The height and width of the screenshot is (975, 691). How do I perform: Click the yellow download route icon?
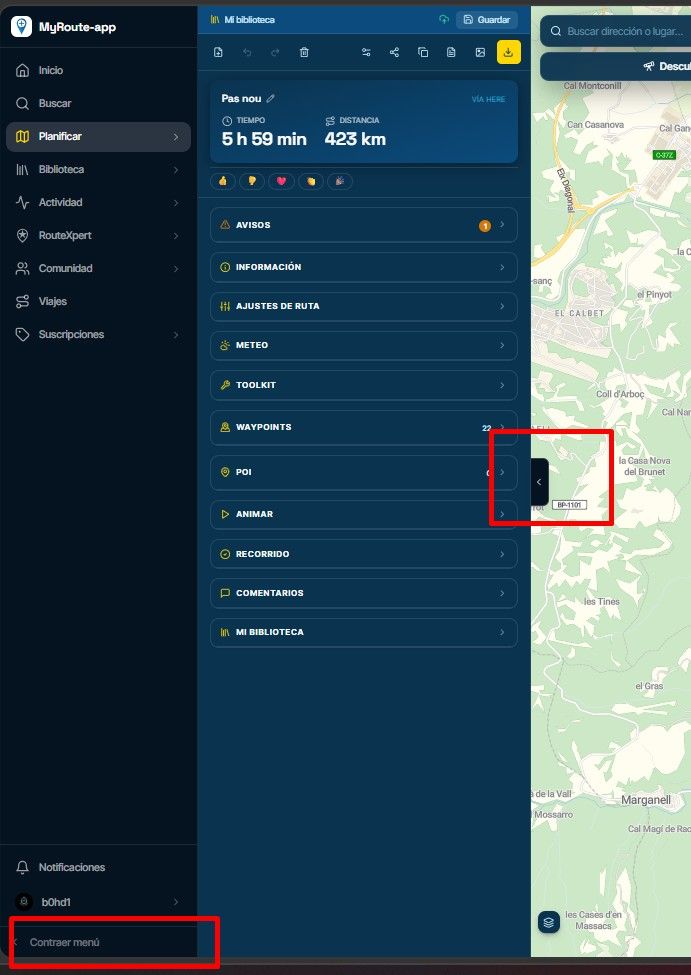pyautogui.click(x=508, y=52)
